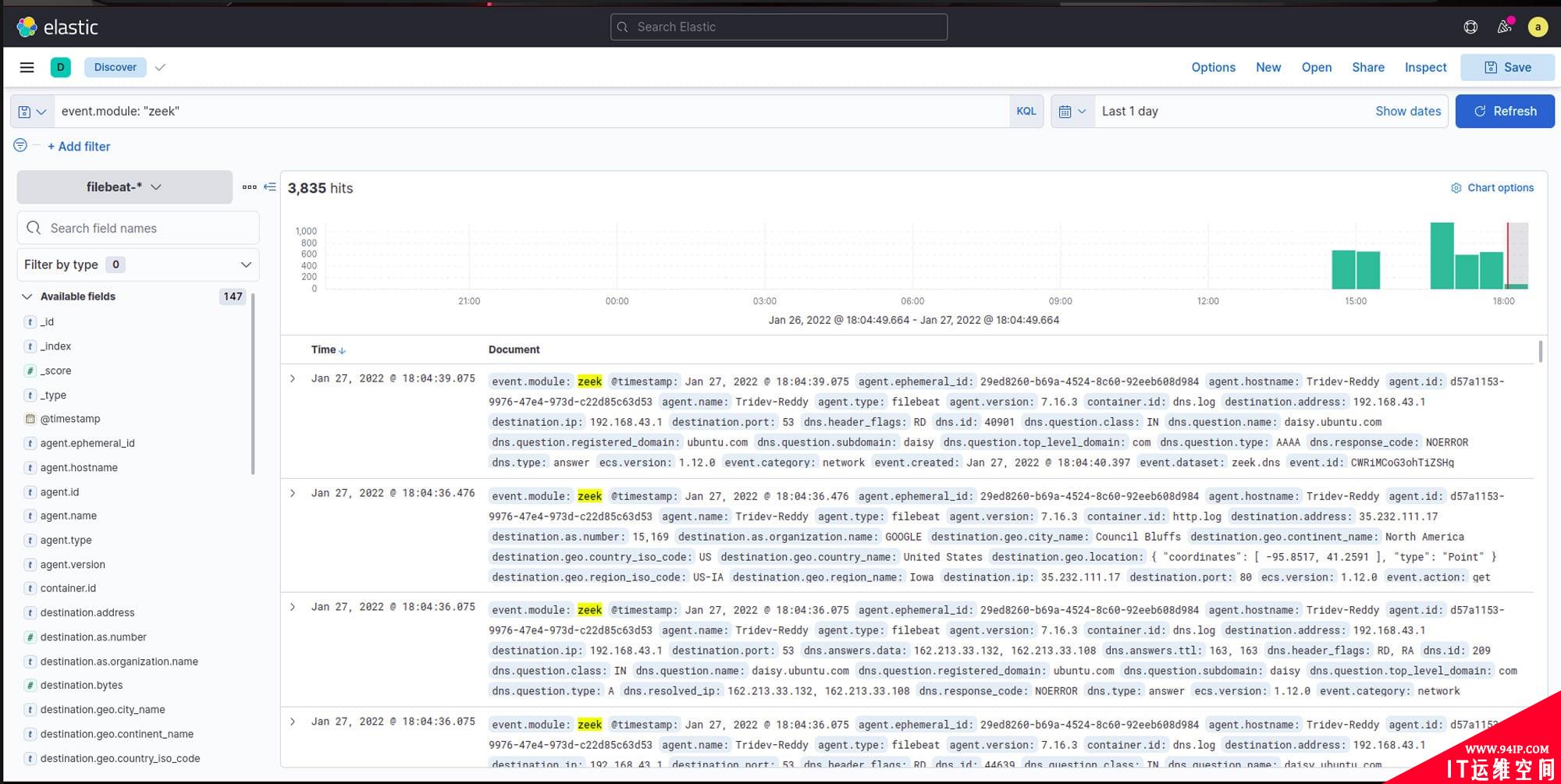The width and height of the screenshot is (1561, 784).
Task: Click the Search field names box
Action: [138, 228]
